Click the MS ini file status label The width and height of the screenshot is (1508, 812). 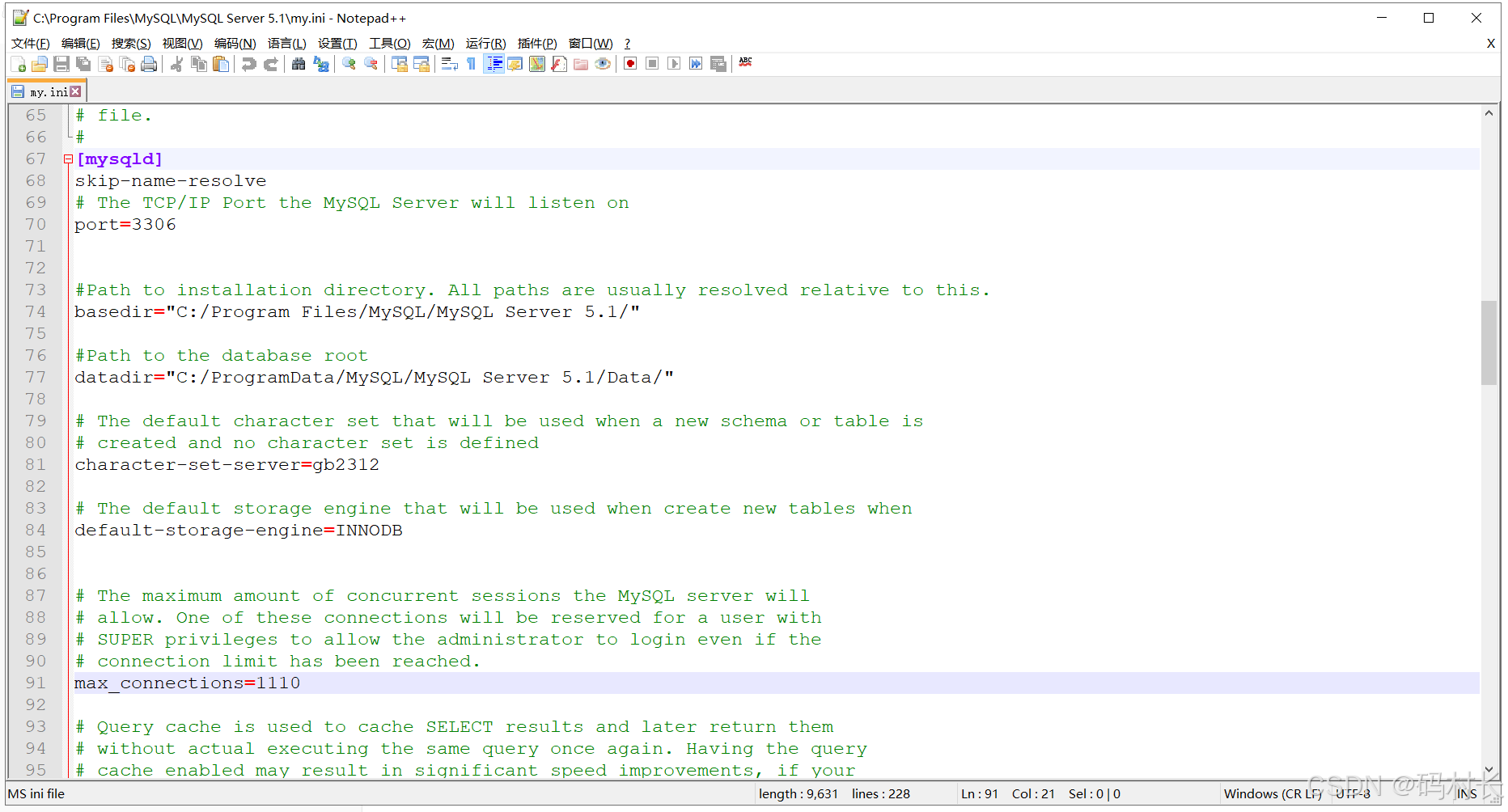[36, 794]
